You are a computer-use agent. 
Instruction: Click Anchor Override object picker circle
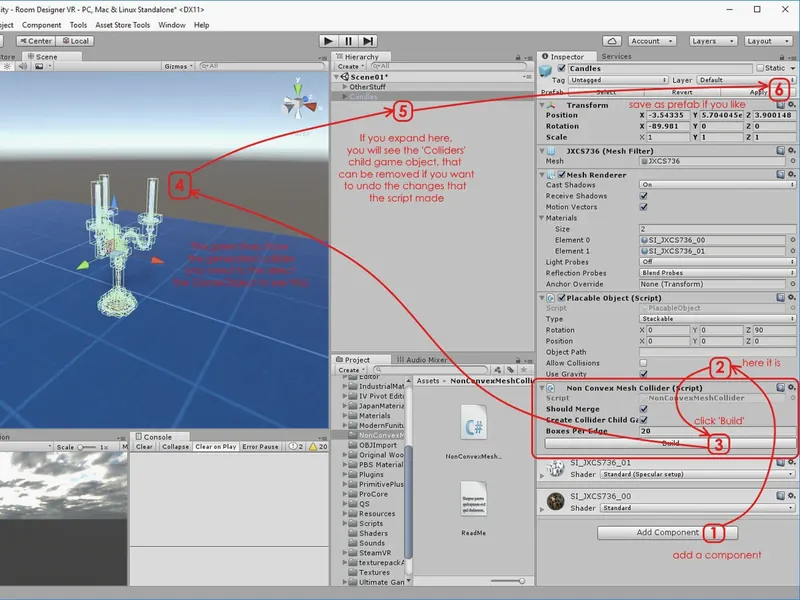(x=792, y=284)
